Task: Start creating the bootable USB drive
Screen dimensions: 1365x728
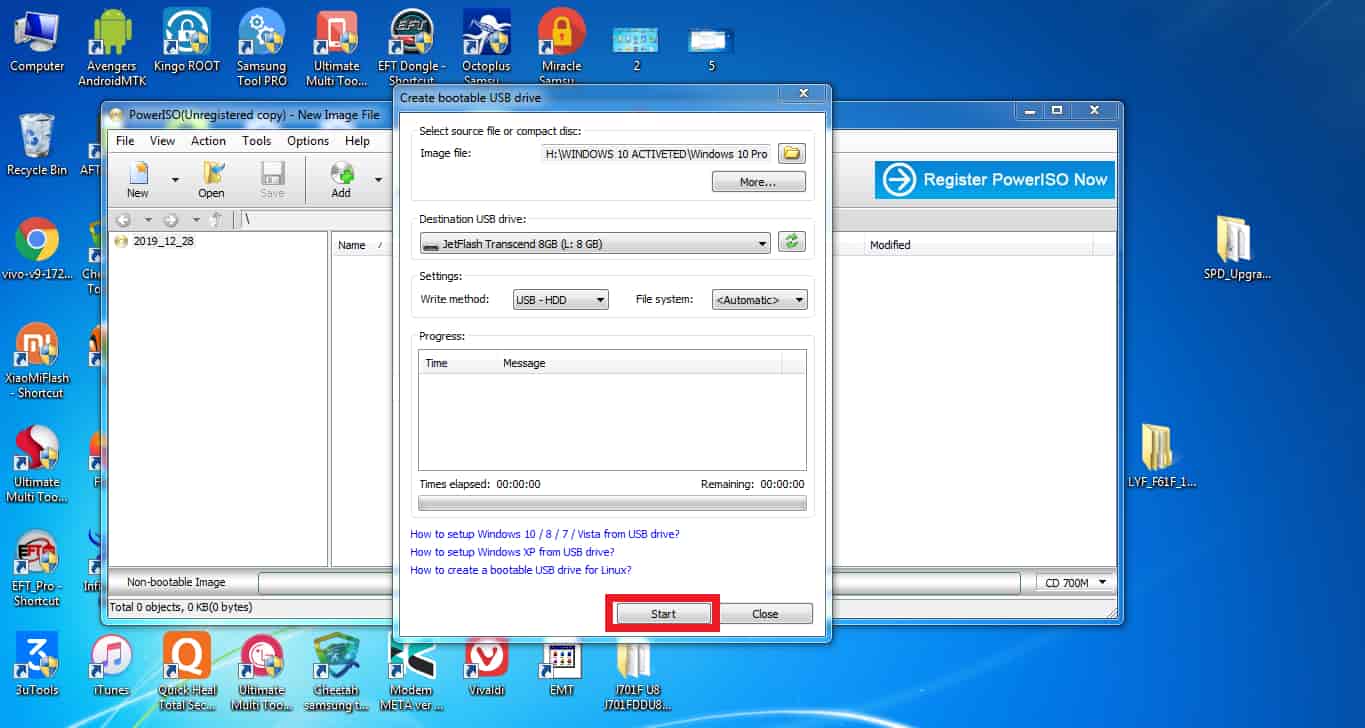Action: pos(661,613)
